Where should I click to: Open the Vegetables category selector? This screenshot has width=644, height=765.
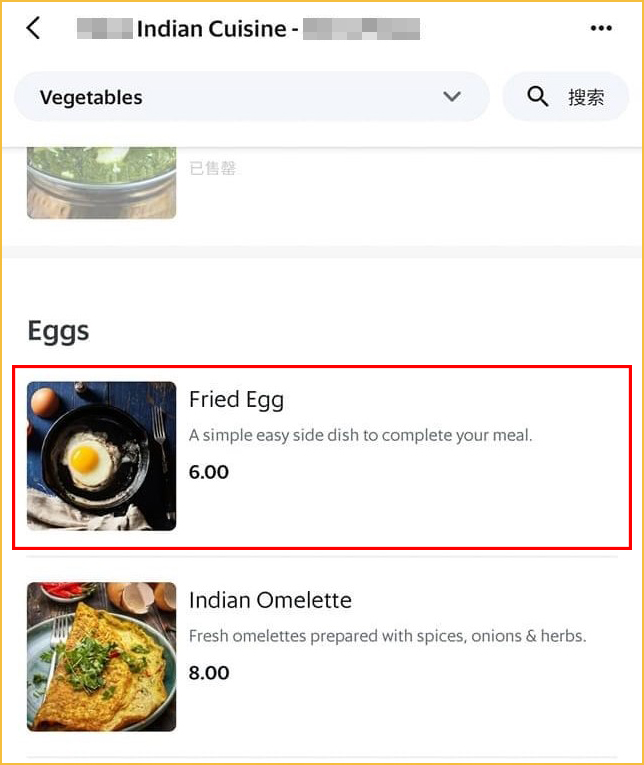[x=252, y=97]
